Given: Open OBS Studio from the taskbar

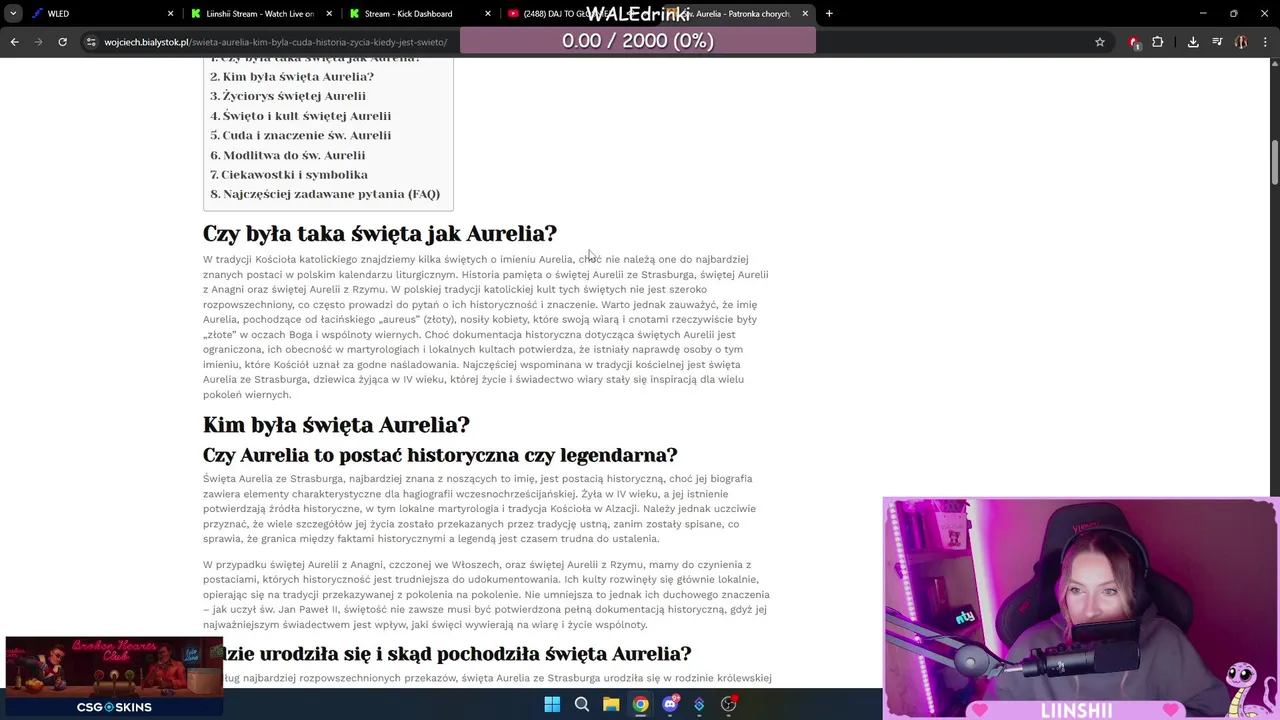Looking at the screenshot, I should (729, 705).
